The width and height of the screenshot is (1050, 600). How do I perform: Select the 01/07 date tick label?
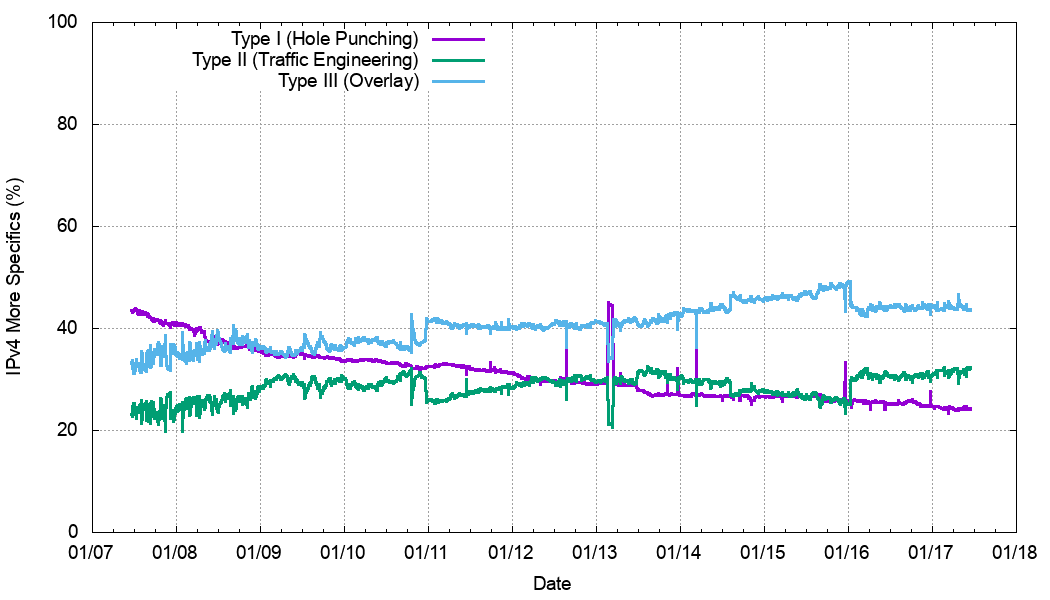coord(92,552)
